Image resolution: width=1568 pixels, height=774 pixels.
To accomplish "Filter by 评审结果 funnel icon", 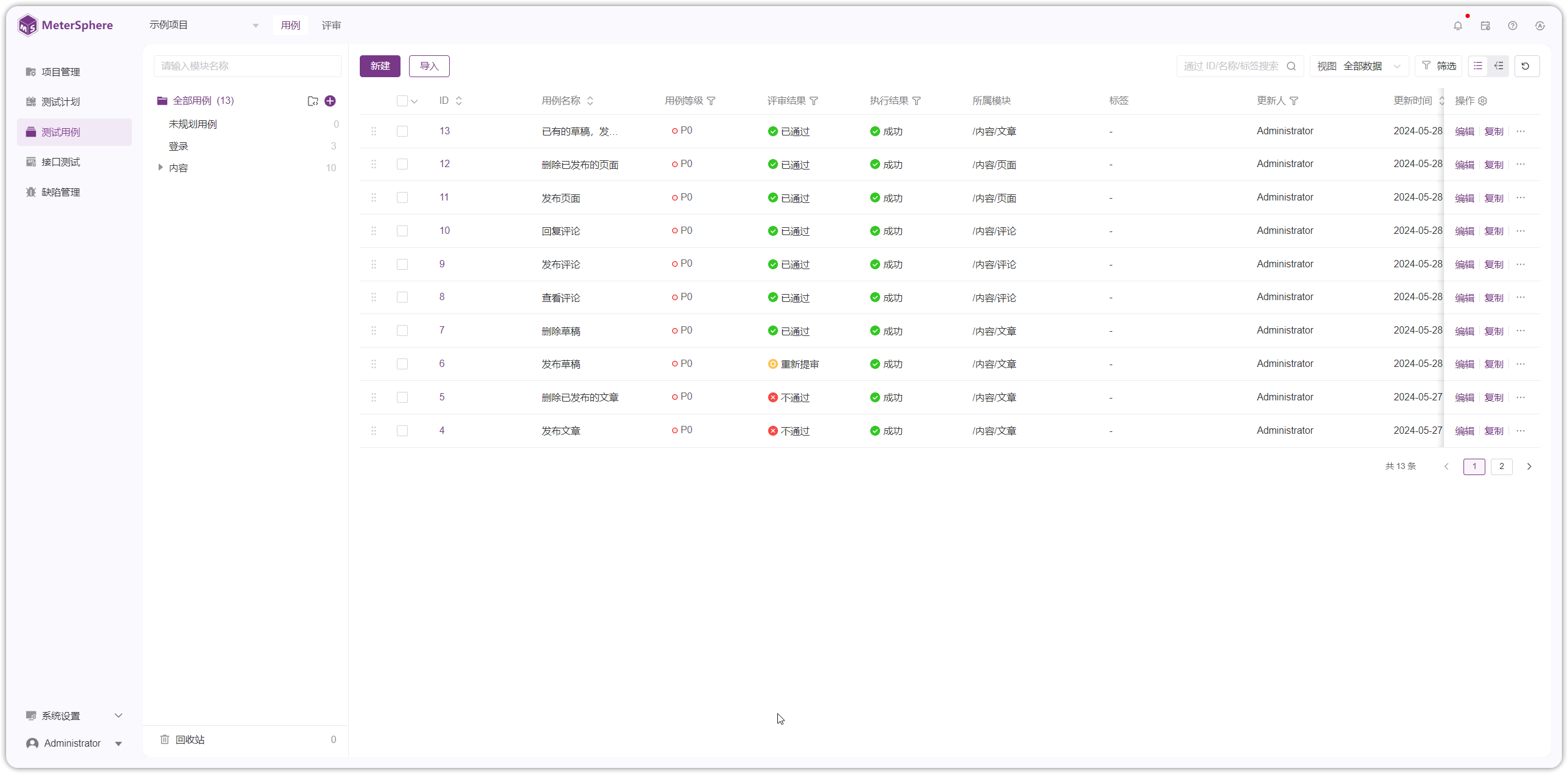I will point(814,101).
